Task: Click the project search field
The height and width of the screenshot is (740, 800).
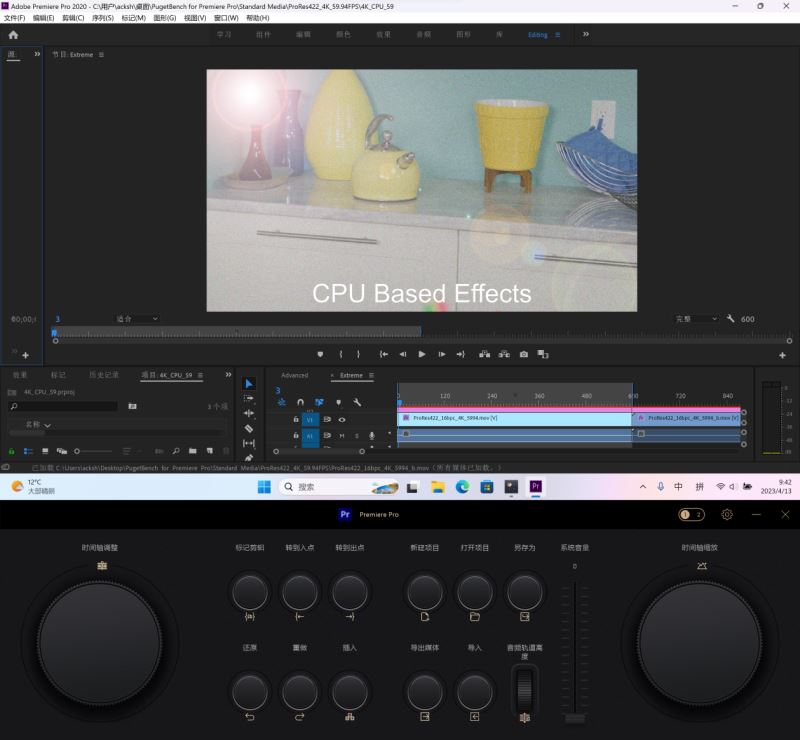Action: 64,406
